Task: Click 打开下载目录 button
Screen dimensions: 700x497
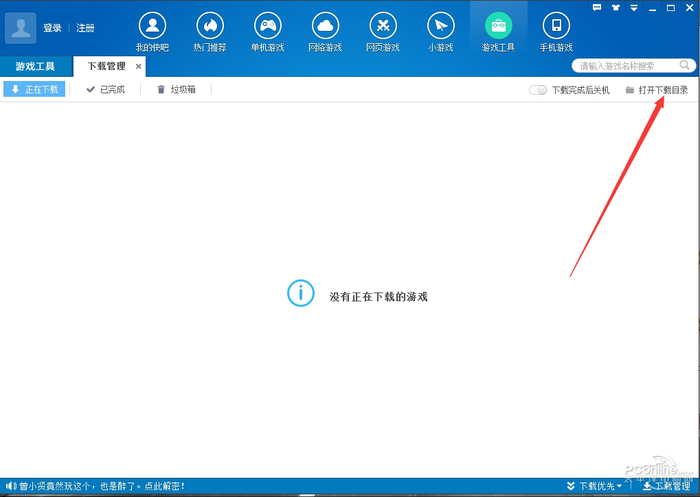Action: click(x=657, y=90)
